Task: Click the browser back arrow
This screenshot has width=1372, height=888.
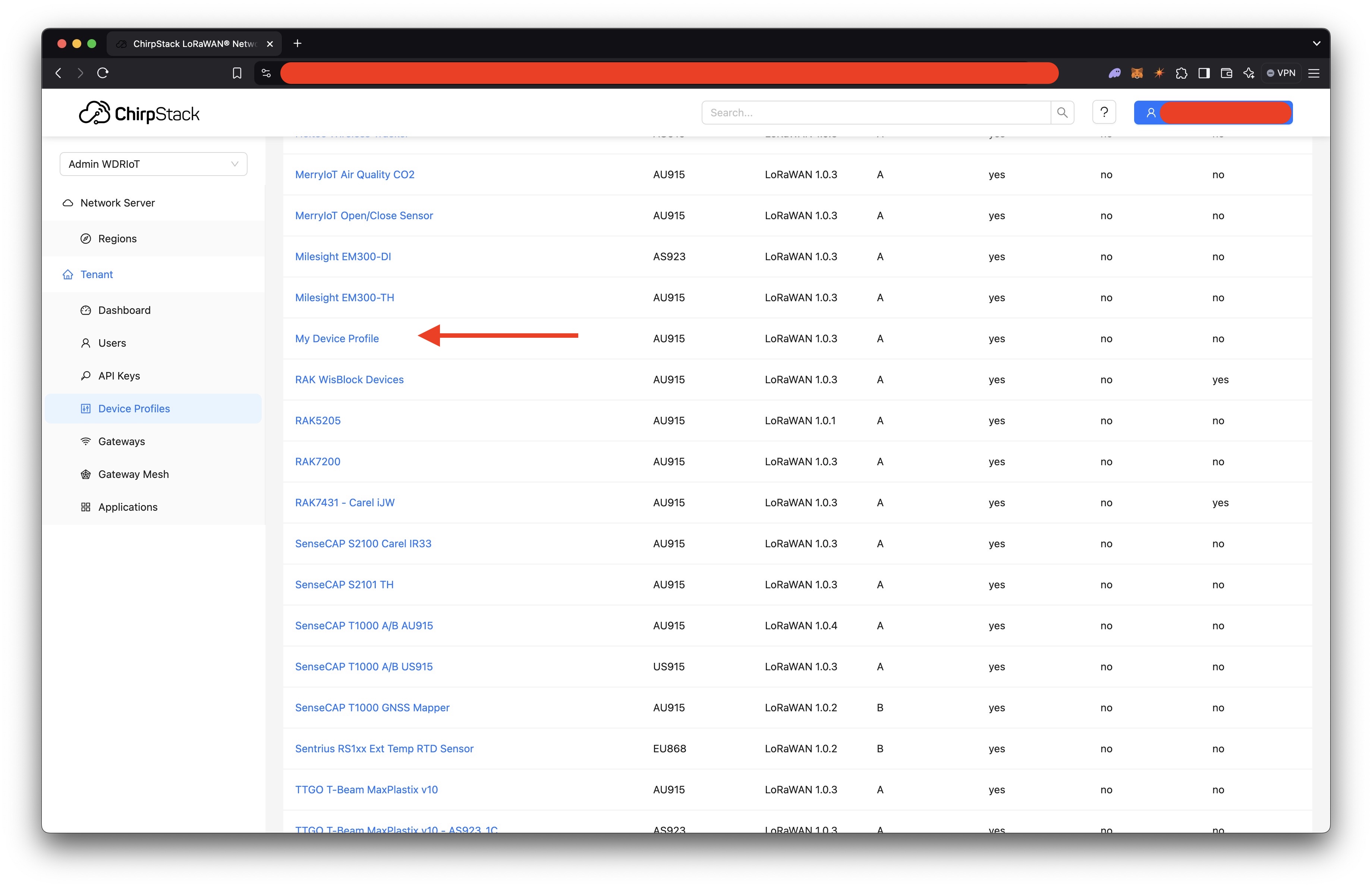Action: (58, 73)
